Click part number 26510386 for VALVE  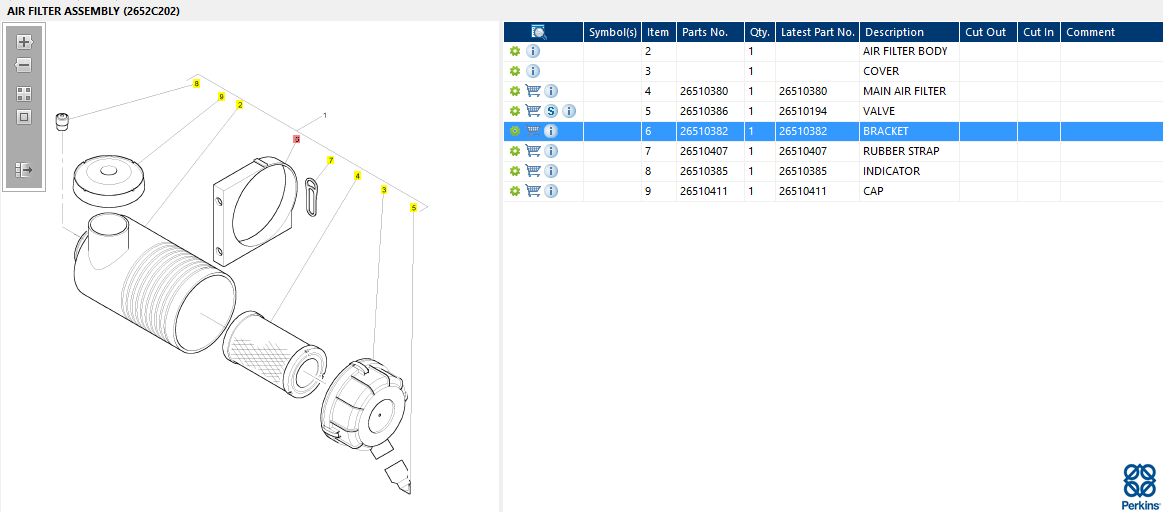point(704,111)
